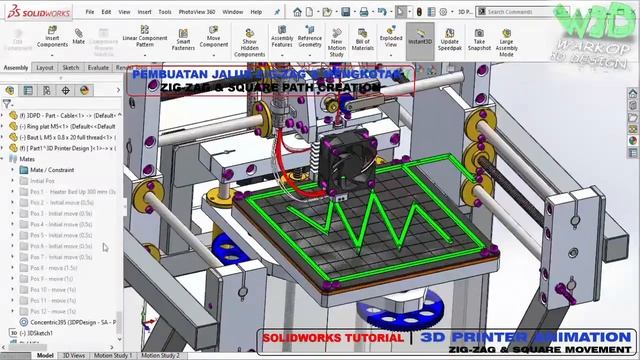
Task: Open the Tools menu
Action: (165, 12)
